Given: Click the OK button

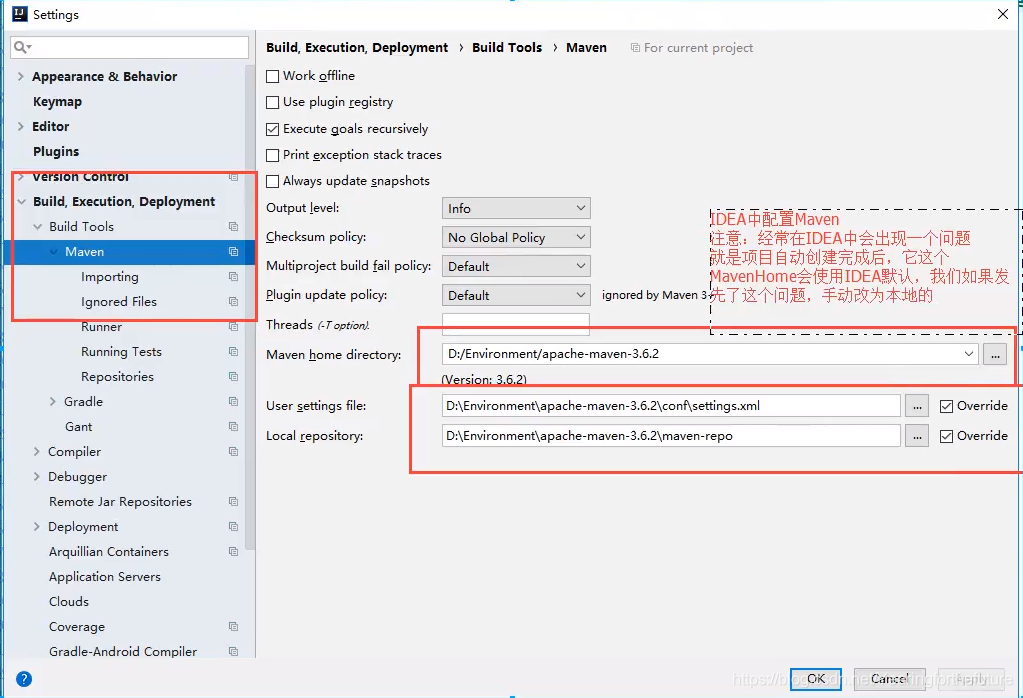Looking at the screenshot, I should 816,678.
